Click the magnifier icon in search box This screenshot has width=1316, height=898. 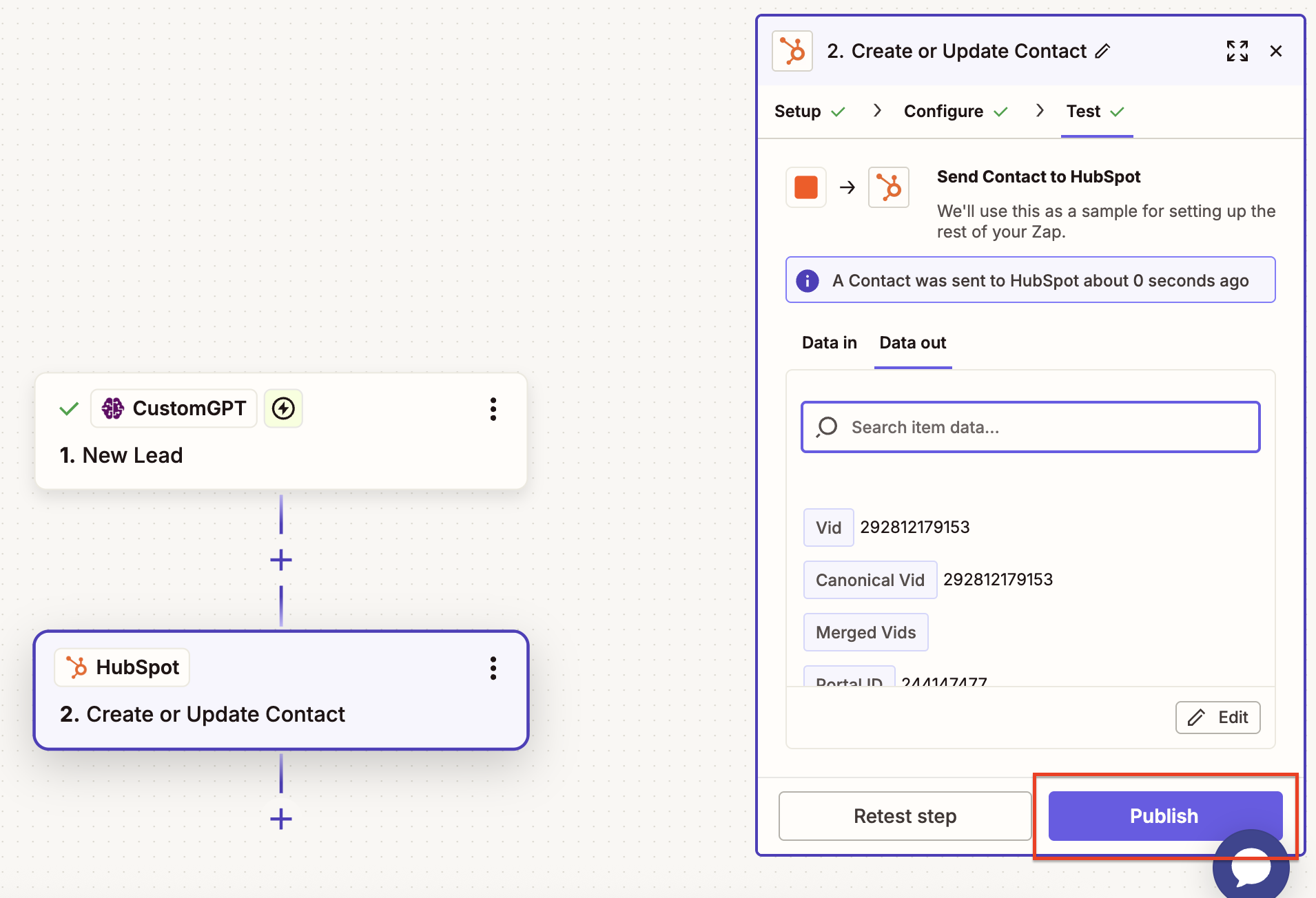[827, 427]
